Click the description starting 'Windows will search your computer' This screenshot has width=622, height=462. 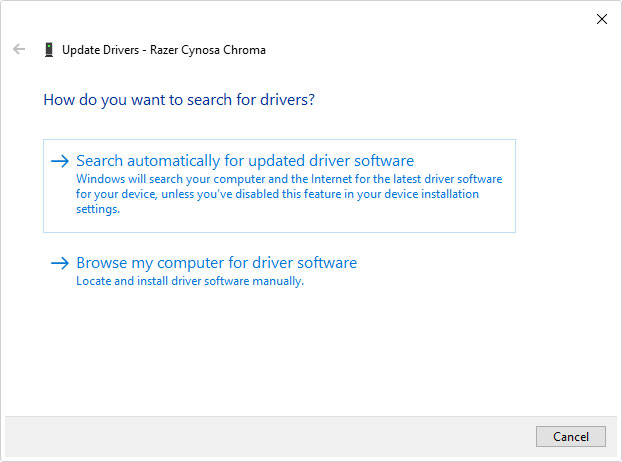pyautogui.click(x=289, y=194)
